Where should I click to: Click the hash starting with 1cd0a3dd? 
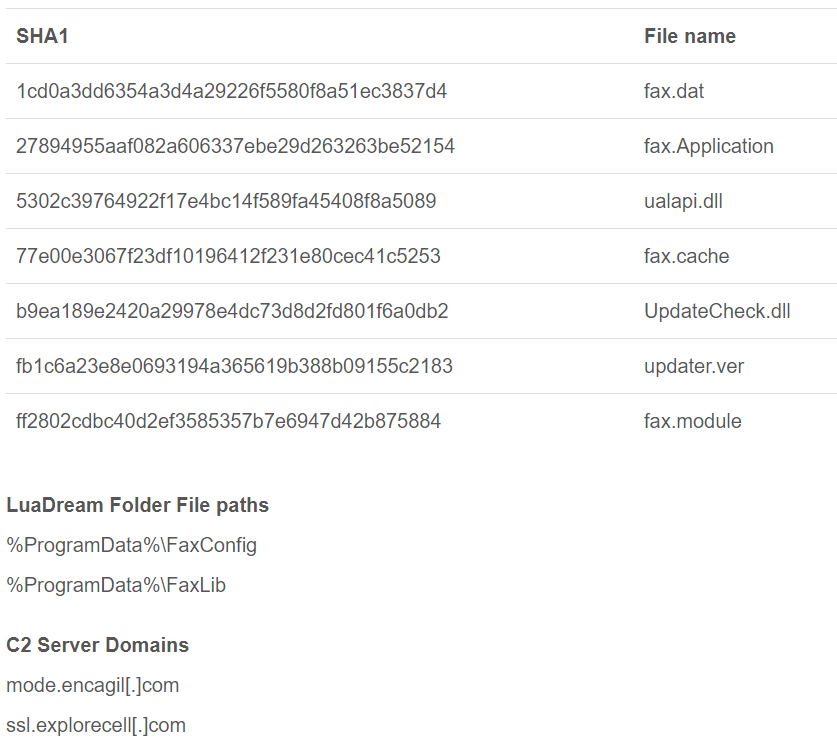(231, 92)
